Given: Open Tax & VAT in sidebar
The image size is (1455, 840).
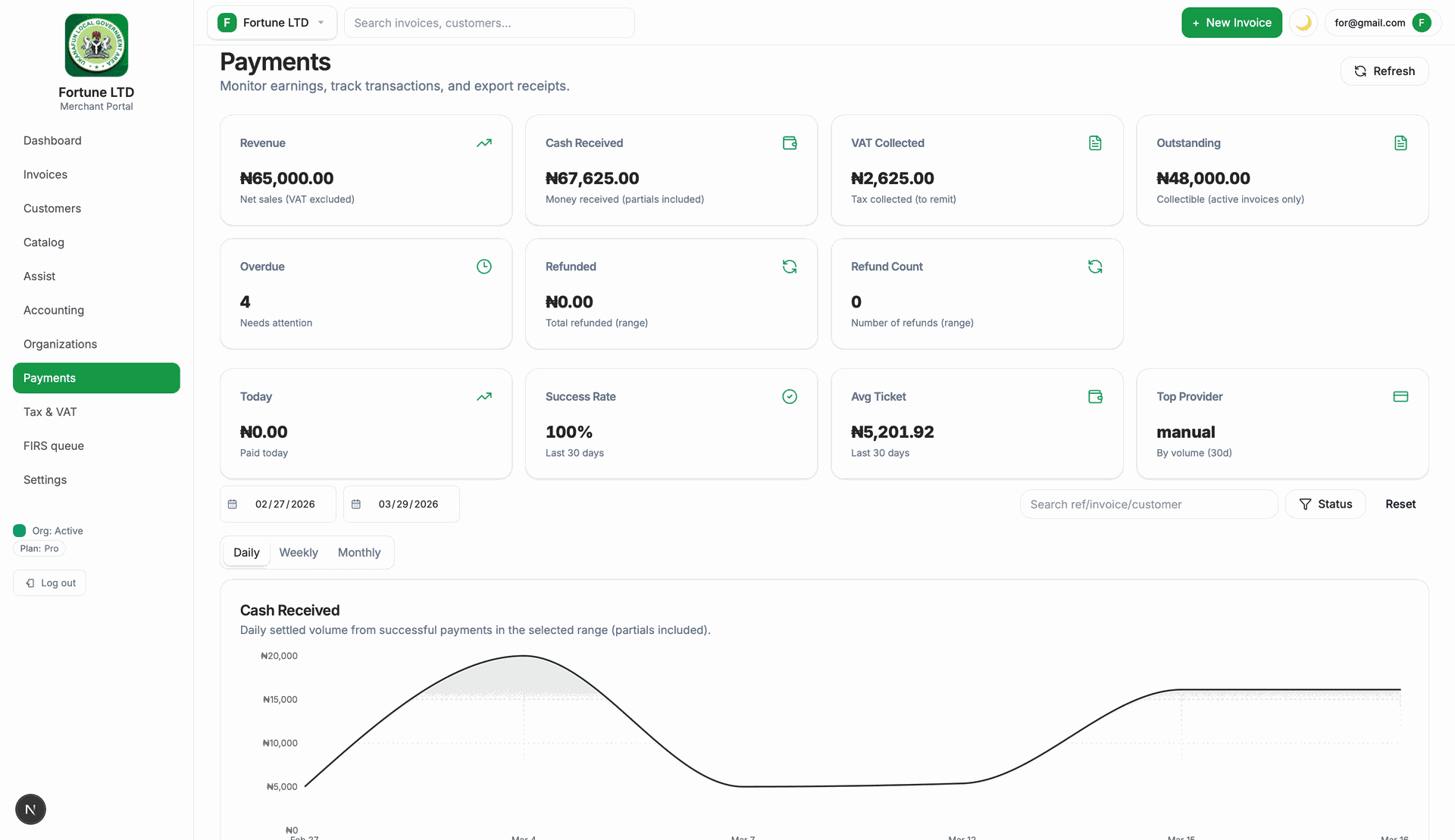Looking at the screenshot, I should coord(50,412).
